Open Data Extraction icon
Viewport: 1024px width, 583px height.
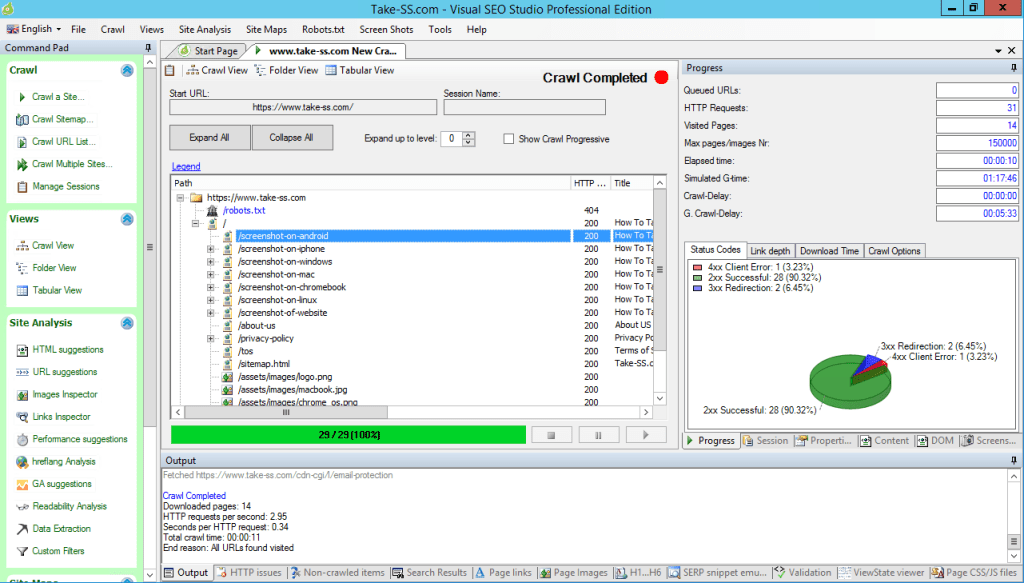tap(22, 529)
